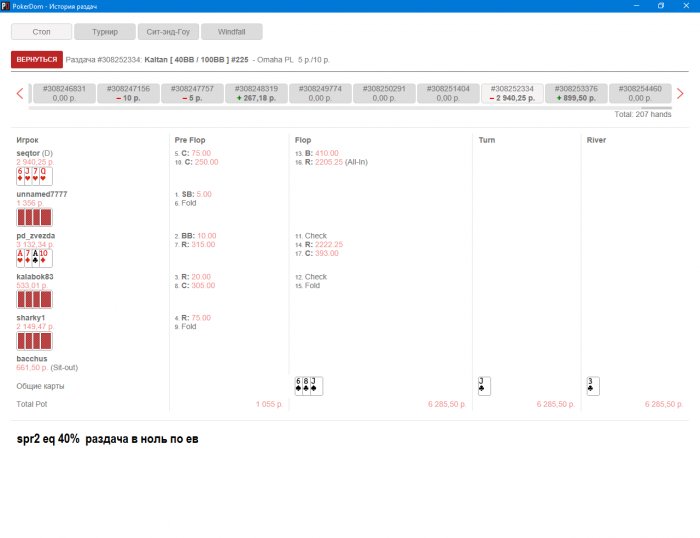700x538 pixels.
Task: Click seqtor's flop bet 410.00
Action: point(317,153)
